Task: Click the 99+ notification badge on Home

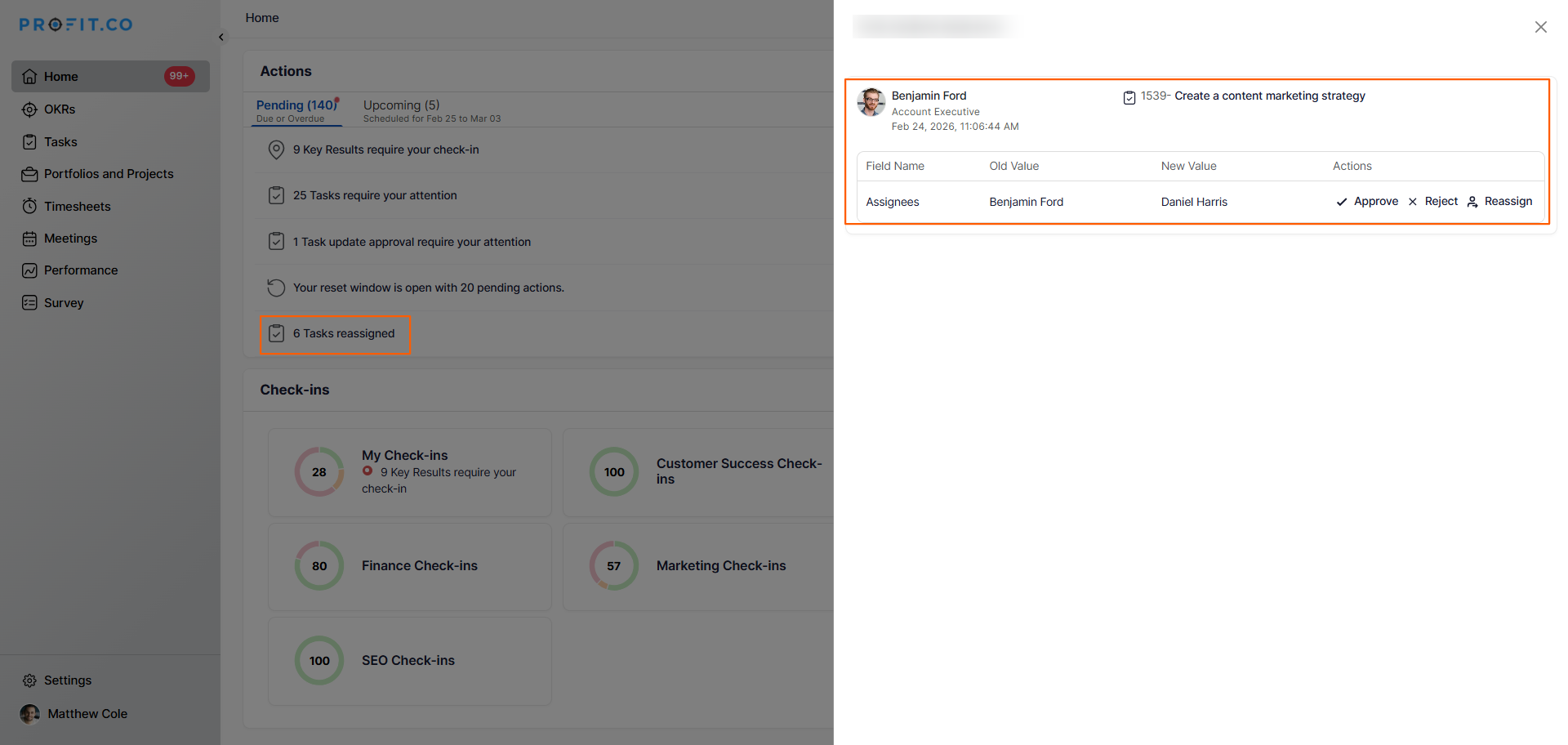Action: coord(179,76)
